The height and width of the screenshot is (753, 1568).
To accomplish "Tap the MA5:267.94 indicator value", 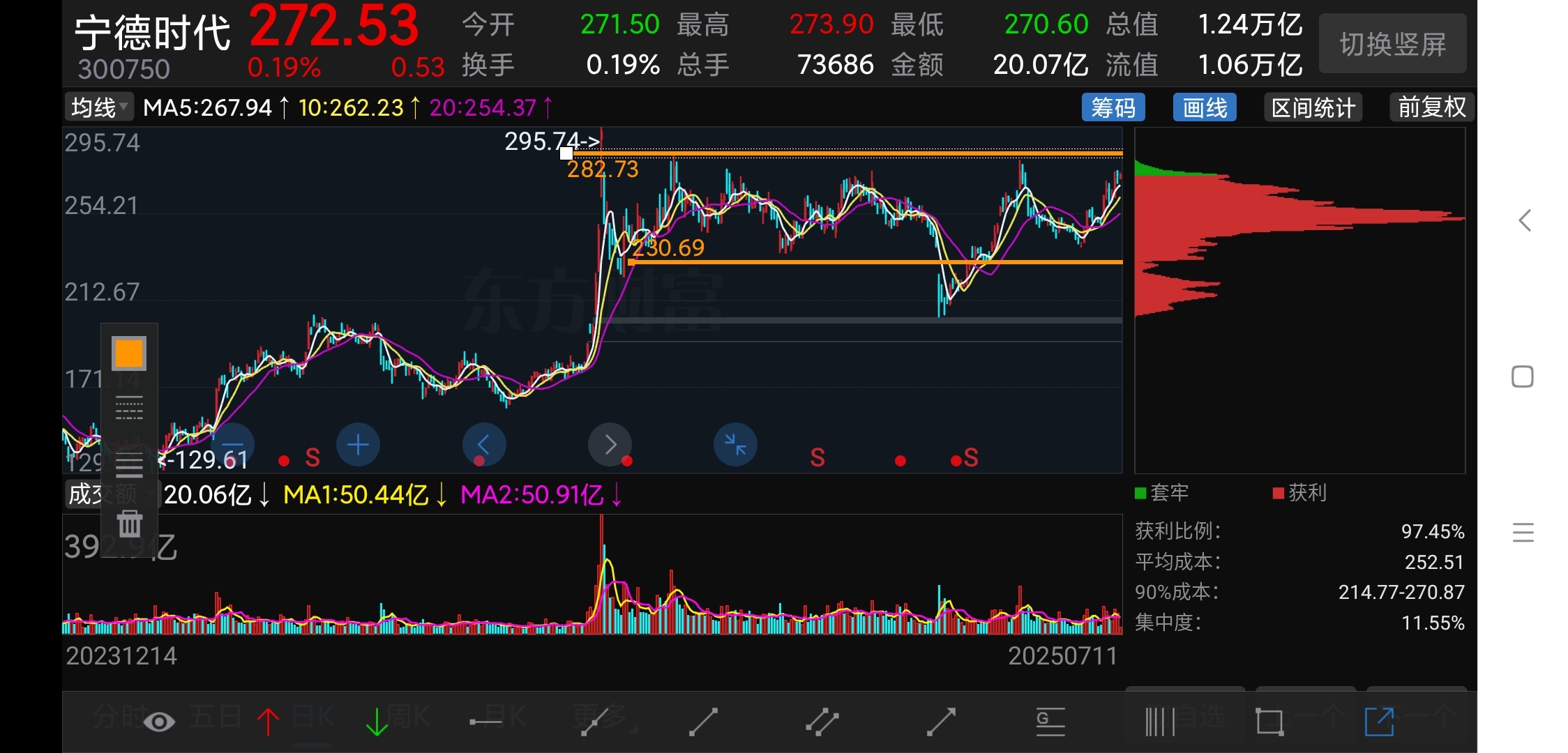I will pos(208,107).
